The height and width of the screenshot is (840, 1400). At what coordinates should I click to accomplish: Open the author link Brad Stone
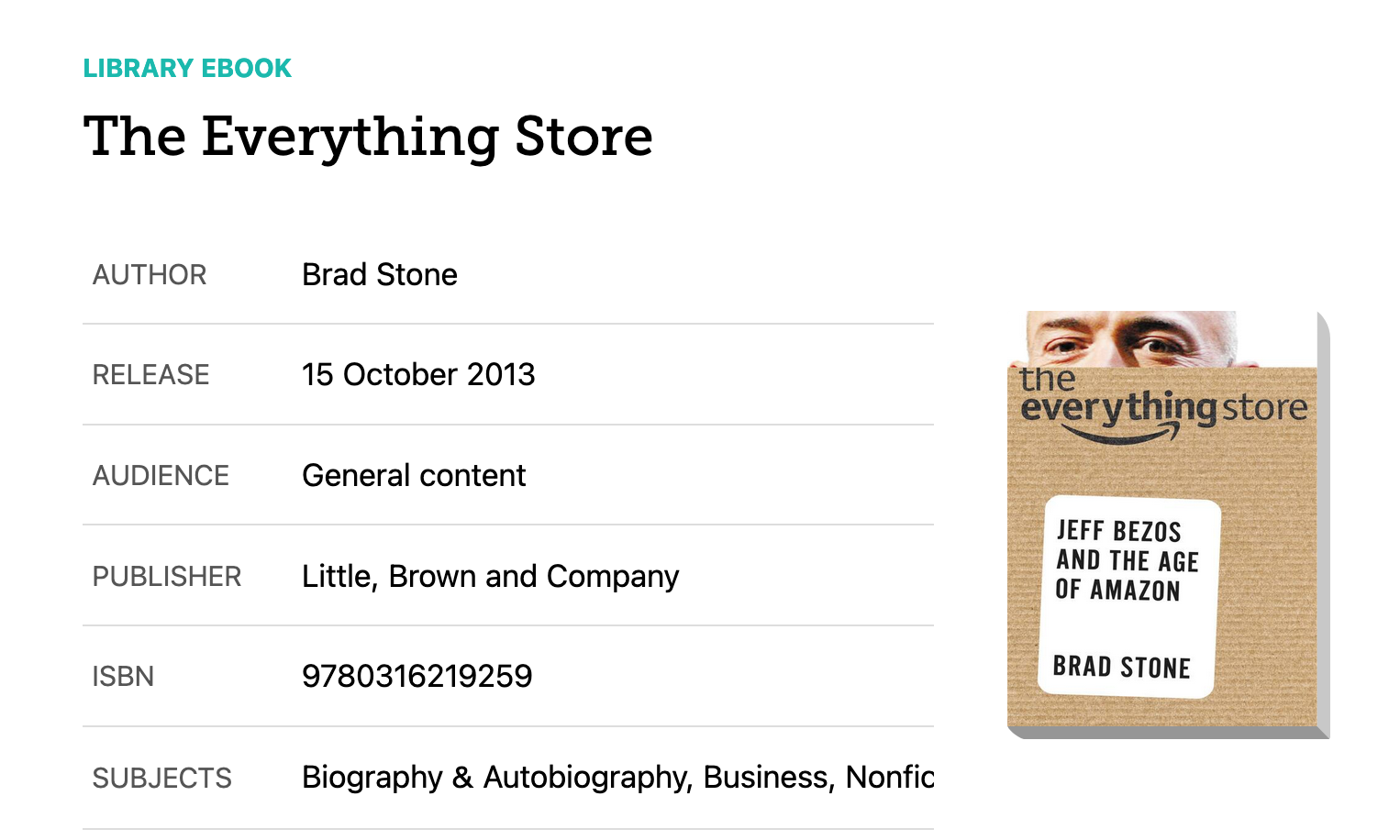point(380,274)
